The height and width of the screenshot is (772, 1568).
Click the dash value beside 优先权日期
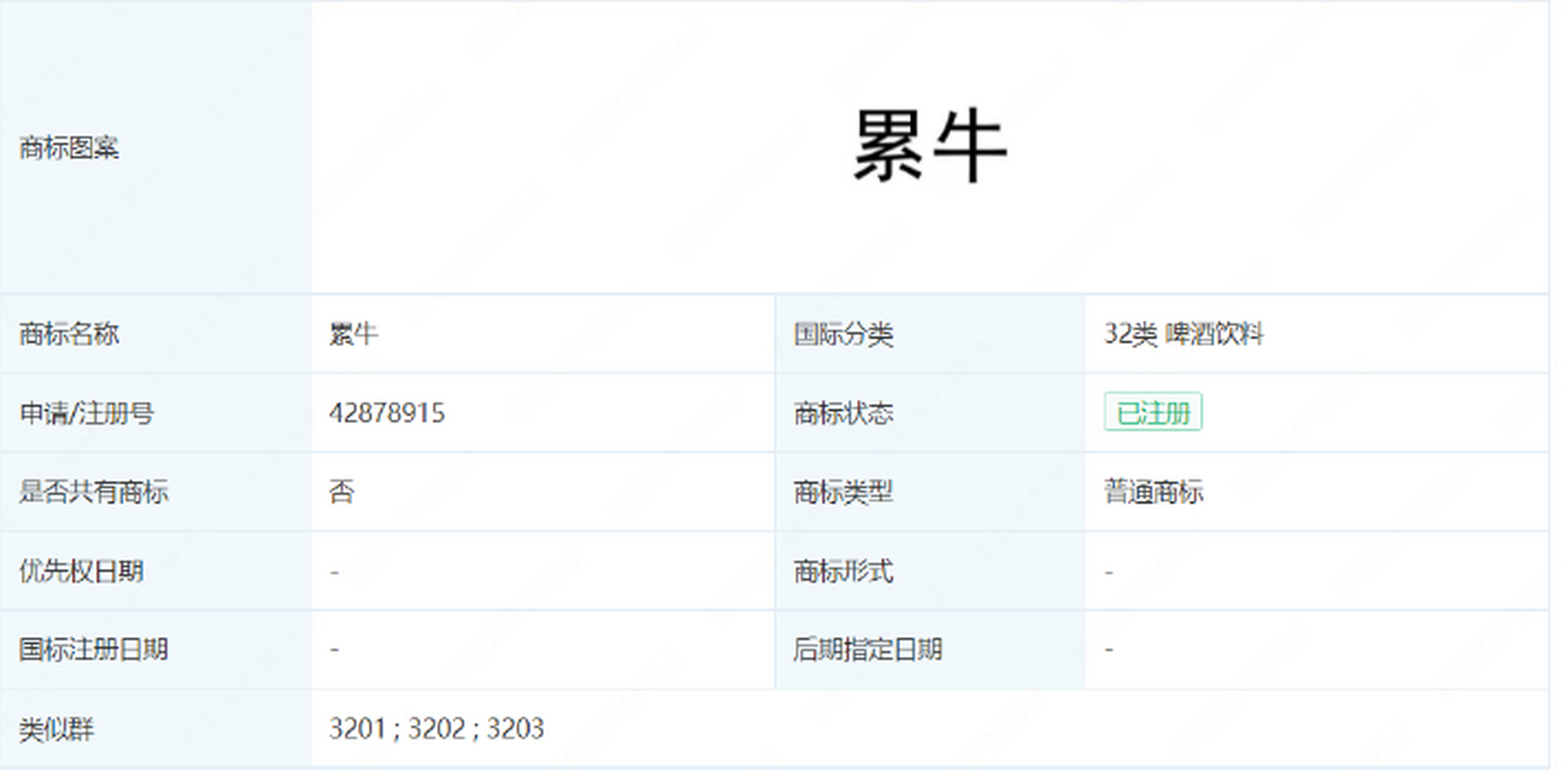point(334,572)
